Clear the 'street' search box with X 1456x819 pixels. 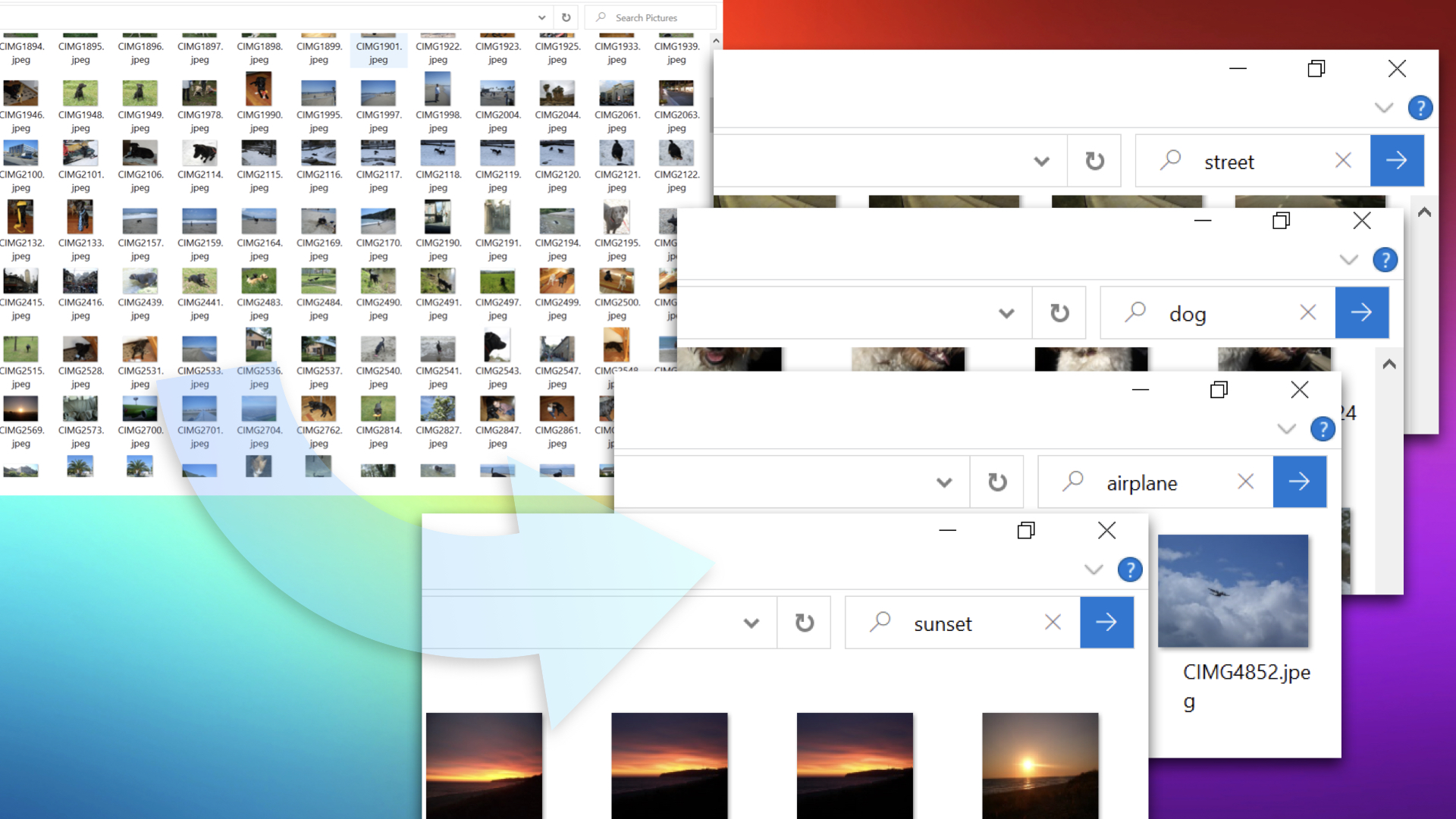point(1343,160)
